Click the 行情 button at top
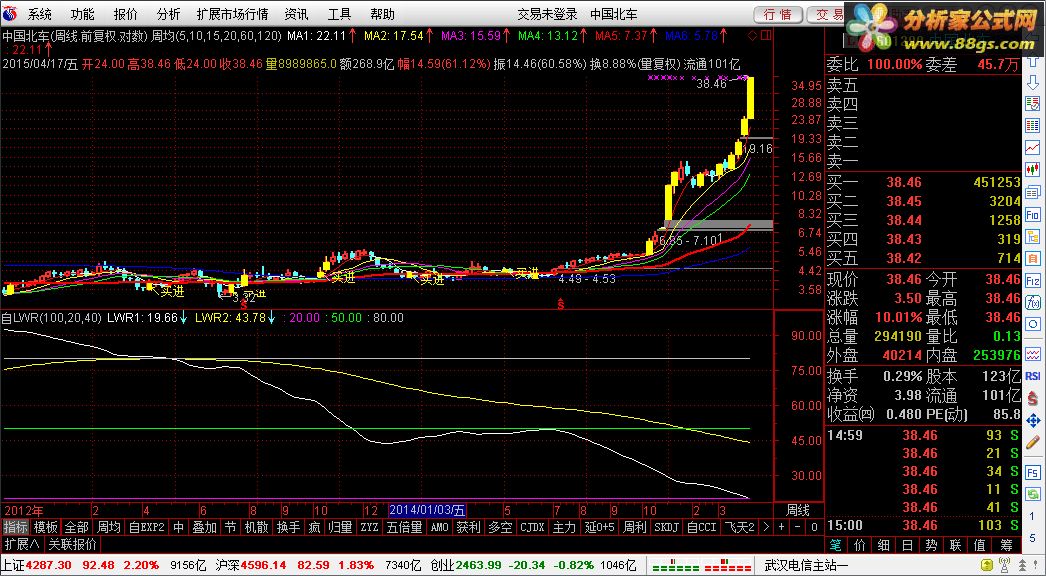Image resolution: width=1046 pixels, height=576 pixels. click(778, 15)
